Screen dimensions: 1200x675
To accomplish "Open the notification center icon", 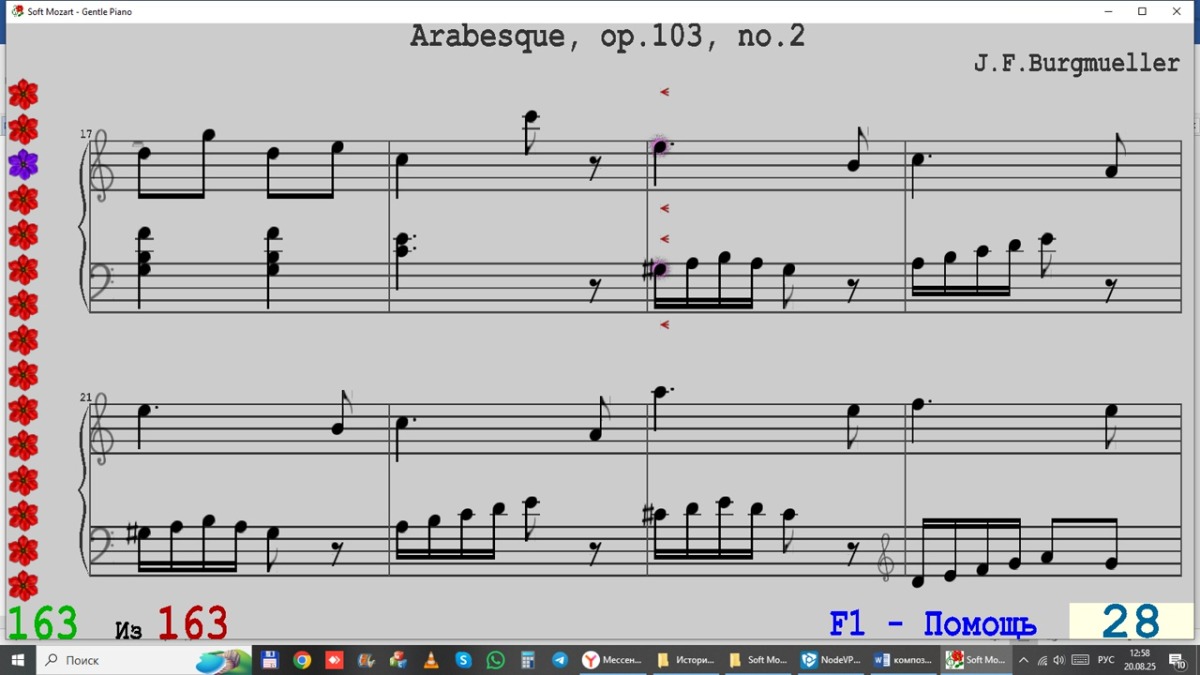I will click(1177, 660).
